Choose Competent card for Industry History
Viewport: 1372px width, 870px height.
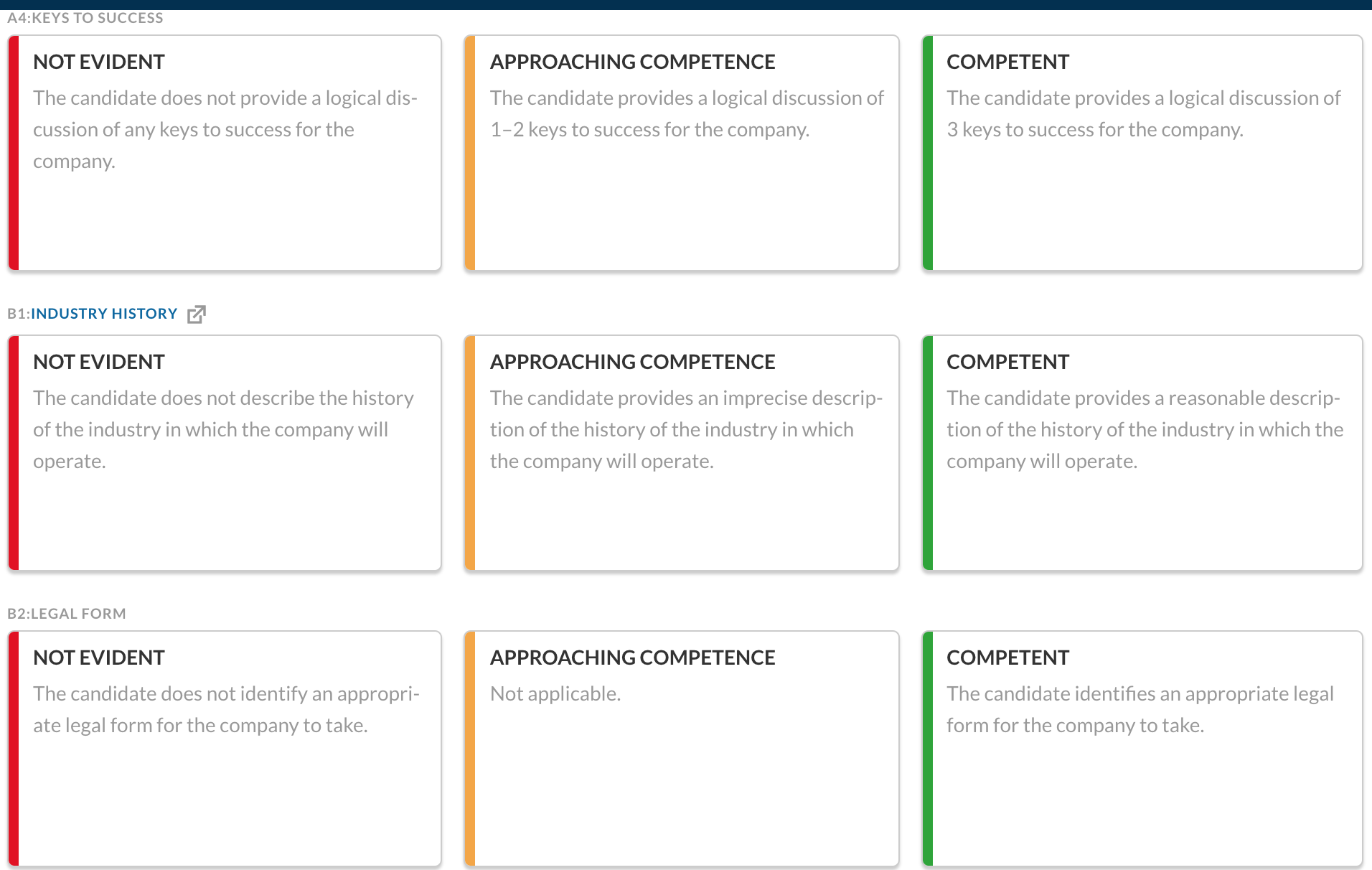tap(1142, 453)
